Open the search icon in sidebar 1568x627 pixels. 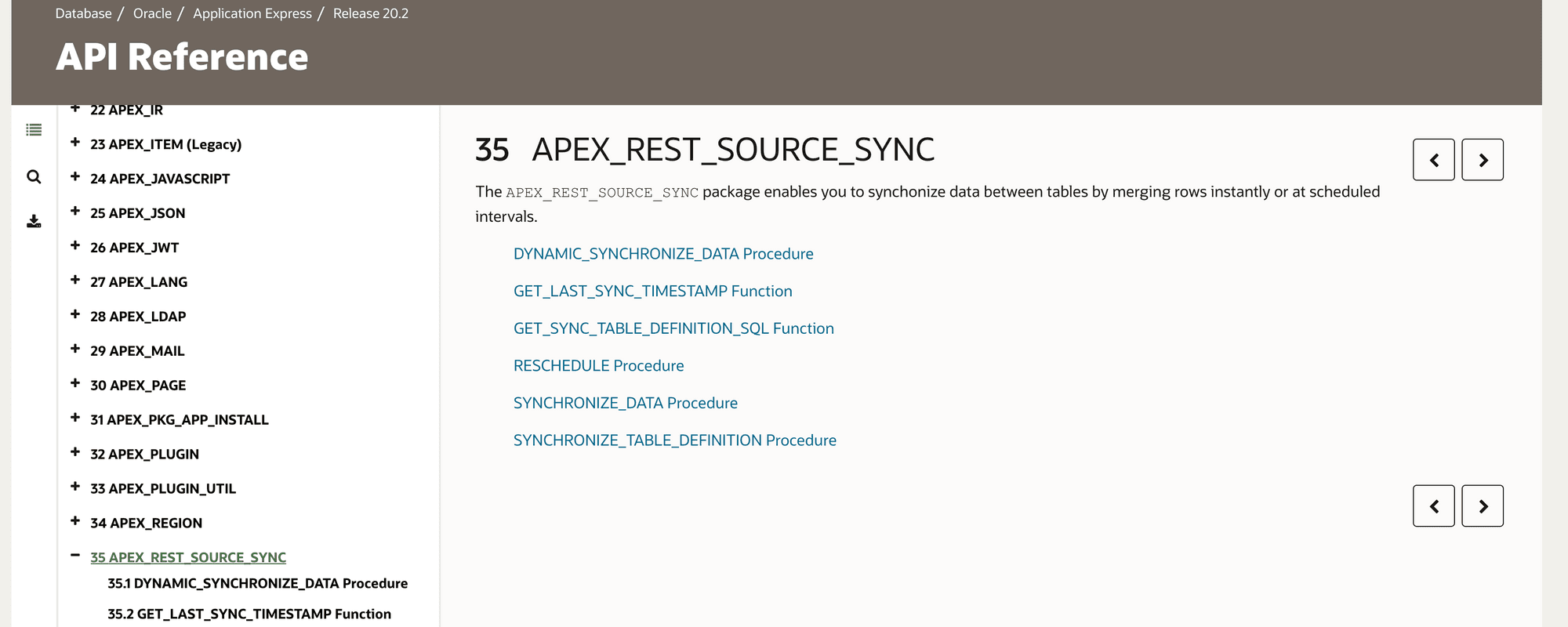pyautogui.click(x=34, y=176)
